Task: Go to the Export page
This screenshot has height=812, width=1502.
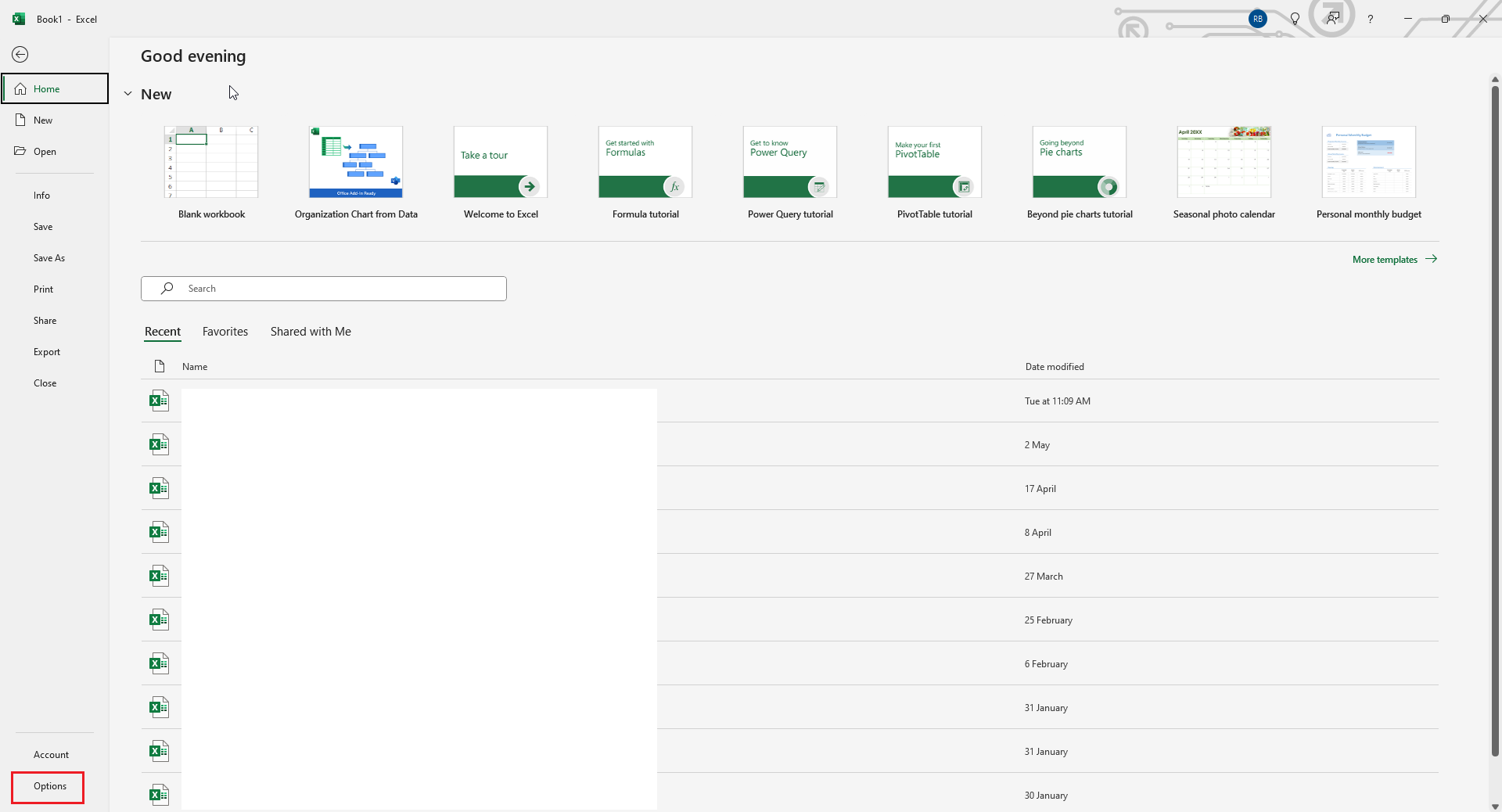Action: tap(47, 351)
